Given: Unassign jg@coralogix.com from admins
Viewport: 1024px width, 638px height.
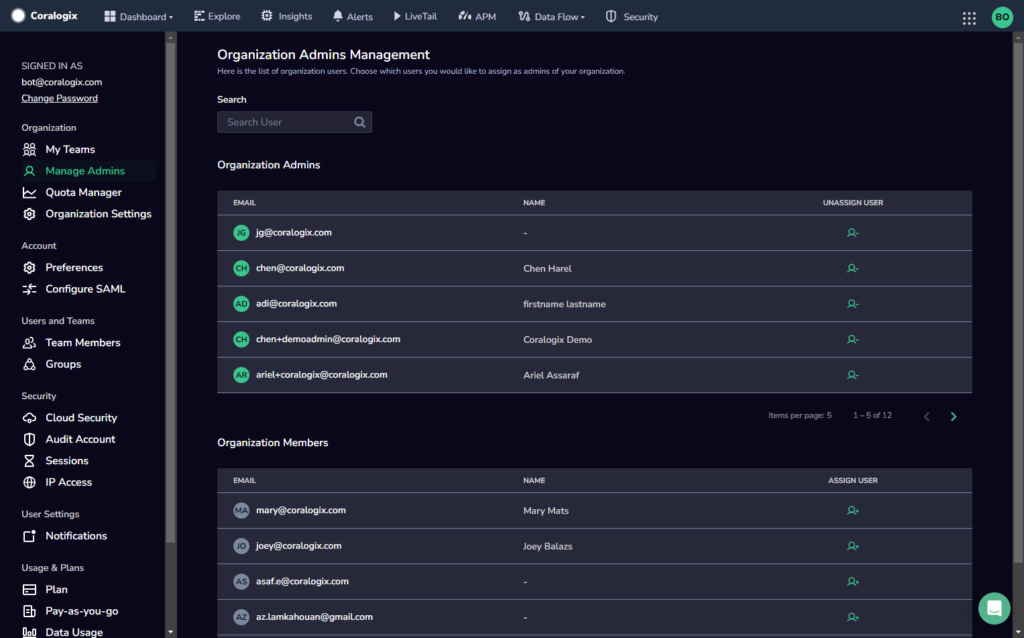Looking at the screenshot, I should coord(852,232).
